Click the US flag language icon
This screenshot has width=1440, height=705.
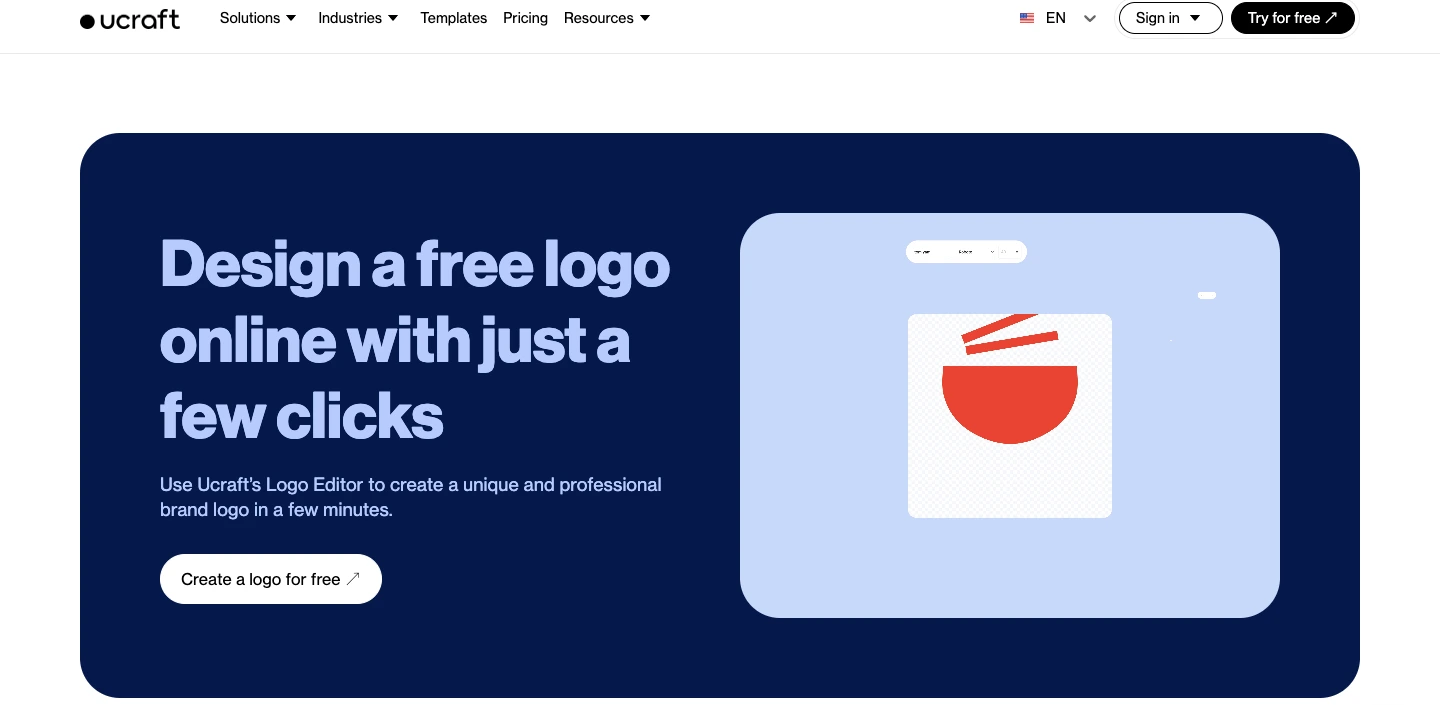(x=1027, y=18)
